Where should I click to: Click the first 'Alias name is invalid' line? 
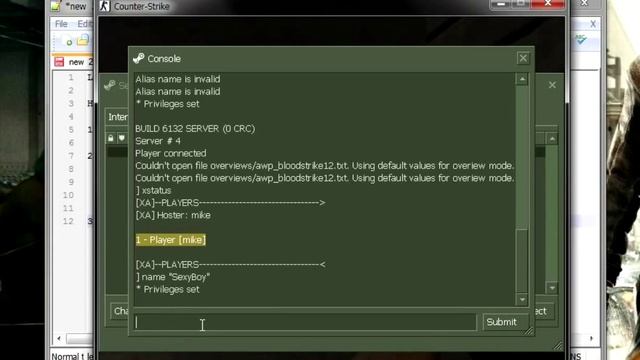[x=178, y=79]
